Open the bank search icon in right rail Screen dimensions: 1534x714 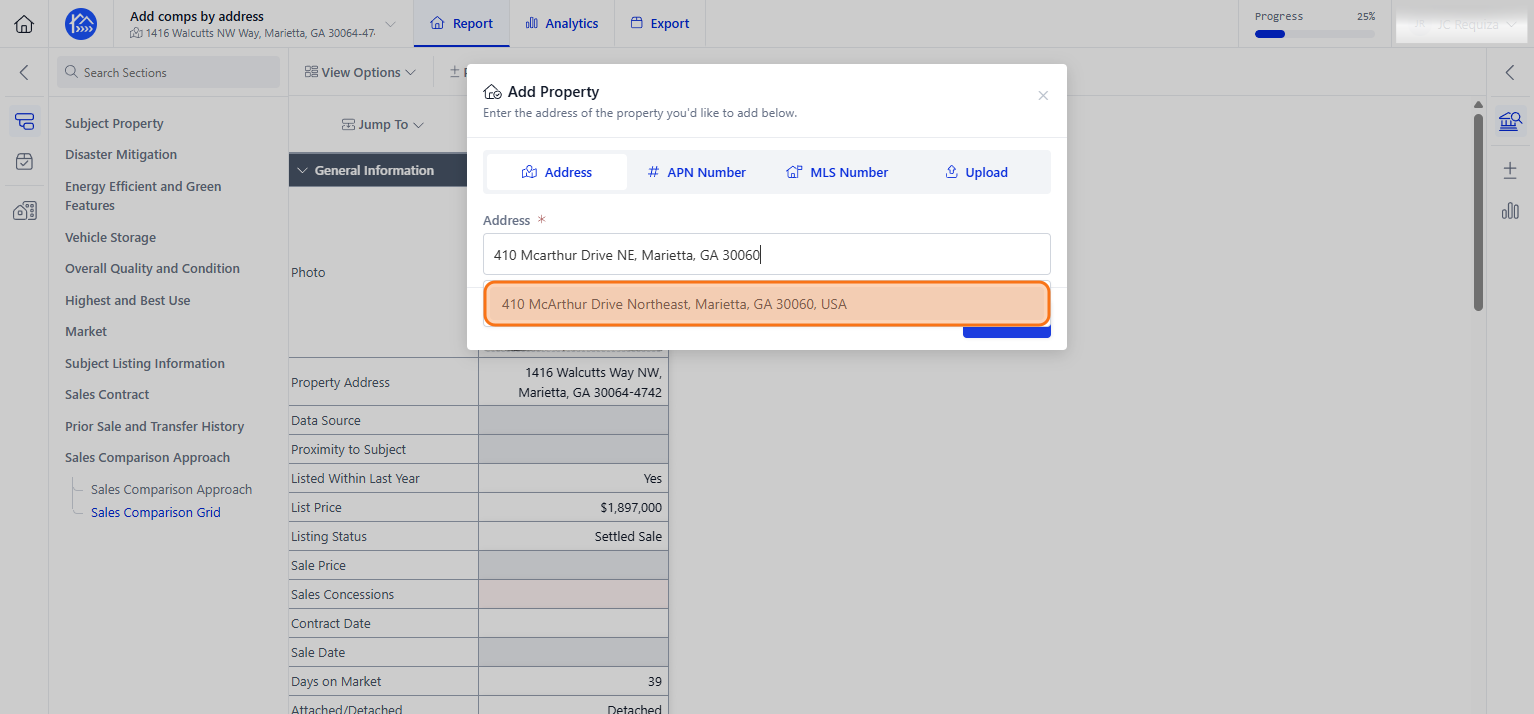pos(1510,122)
